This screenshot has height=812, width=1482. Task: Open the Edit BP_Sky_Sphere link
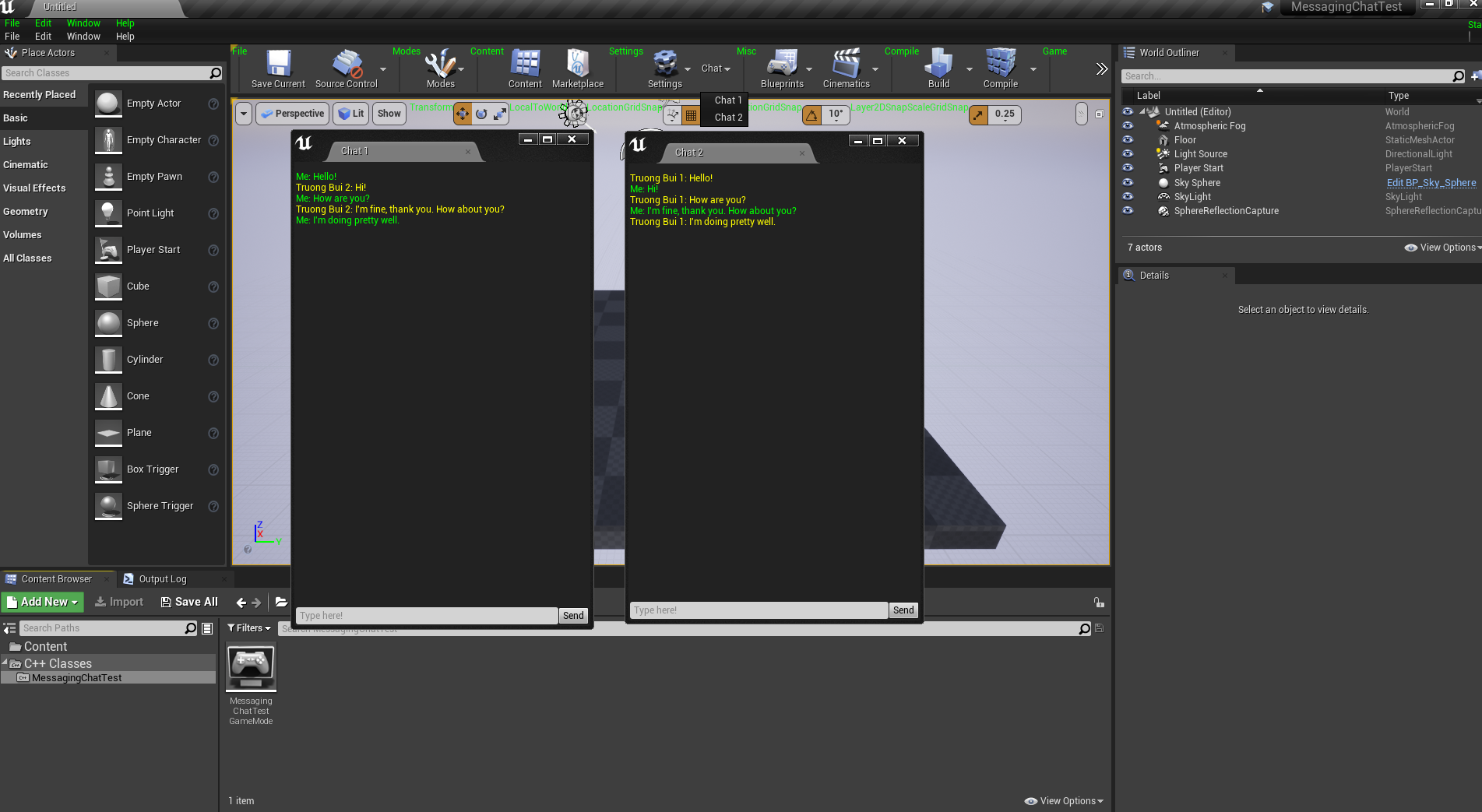click(1431, 183)
